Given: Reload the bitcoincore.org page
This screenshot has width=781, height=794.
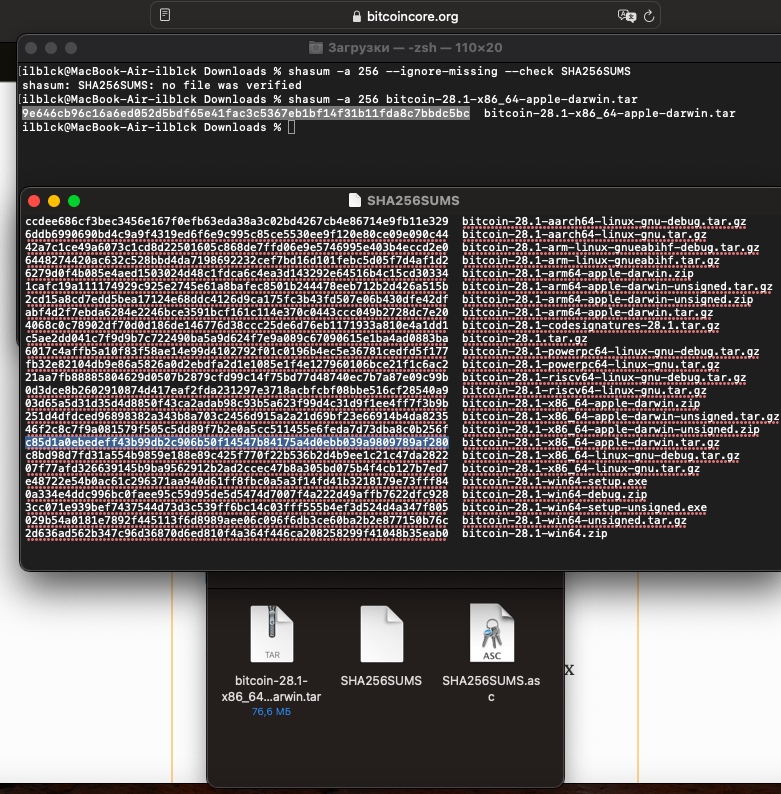Looking at the screenshot, I should [x=649, y=16].
